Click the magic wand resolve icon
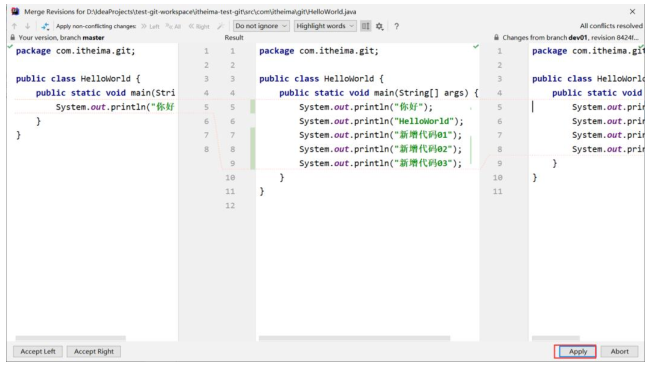Screen dimensions: 656x374 220,26
